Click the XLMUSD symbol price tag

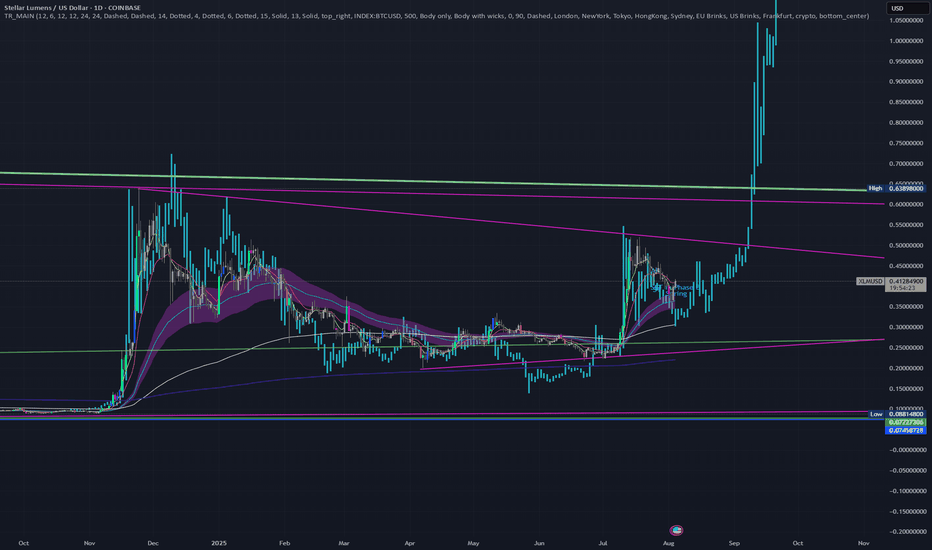click(x=870, y=281)
